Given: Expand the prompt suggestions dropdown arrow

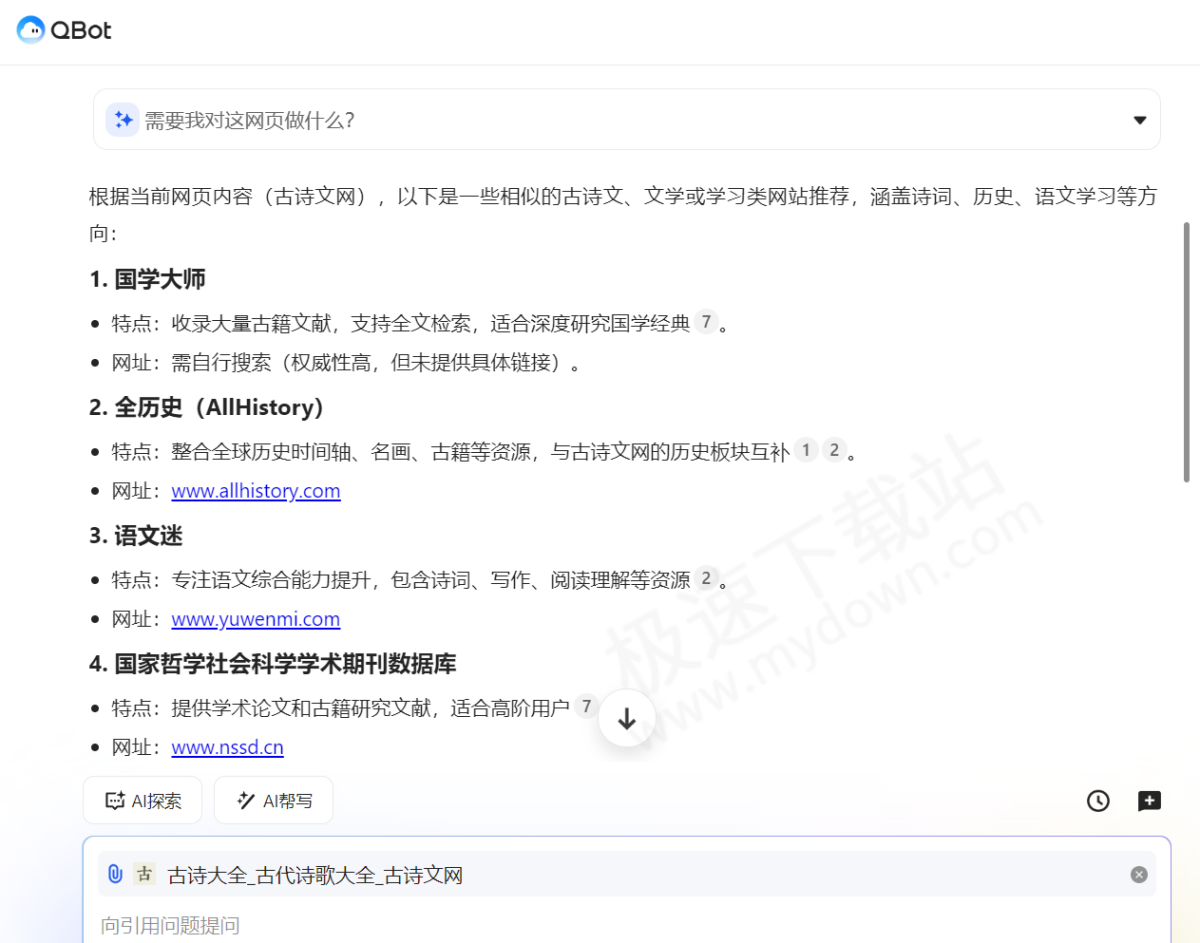Looking at the screenshot, I should (1139, 119).
